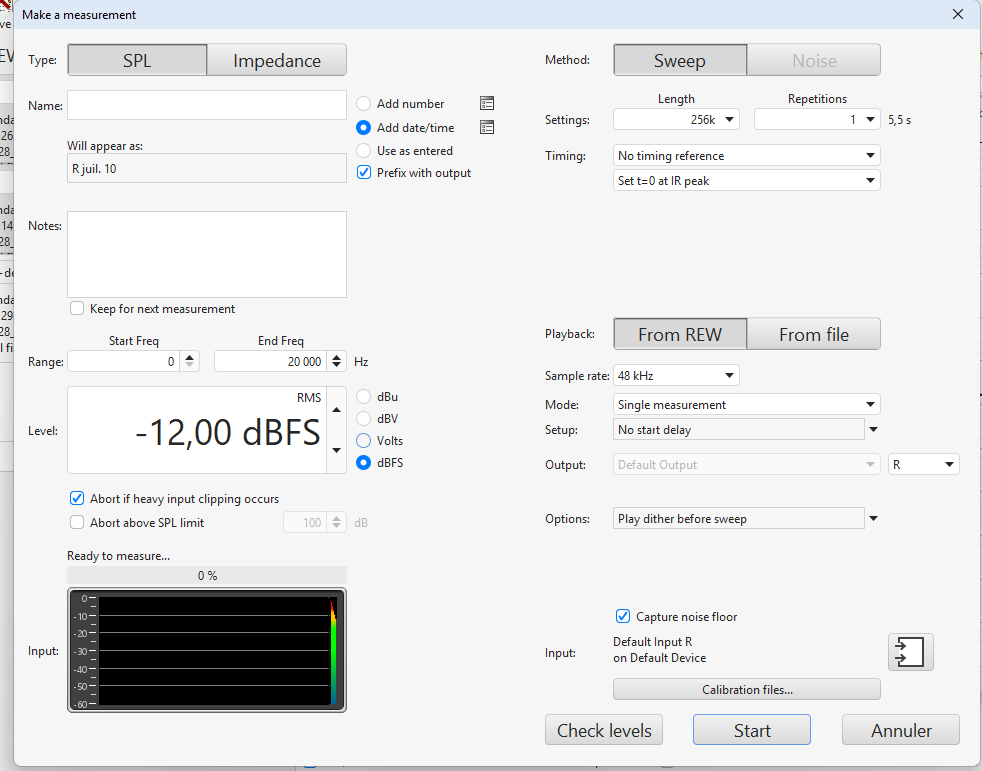Adjust the SPL limit stepper

[337, 522]
